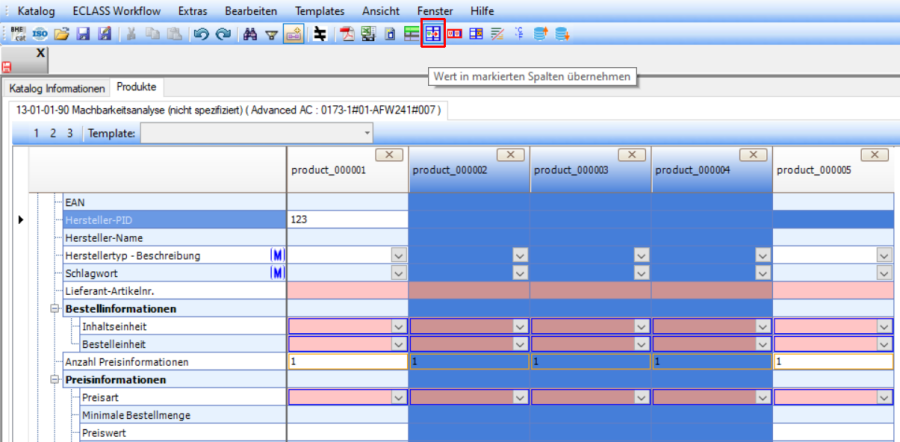Image resolution: width=900 pixels, height=442 pixels.
Task: Click the M icon on Herstellertyp row
Action: (x=277, y=255)
